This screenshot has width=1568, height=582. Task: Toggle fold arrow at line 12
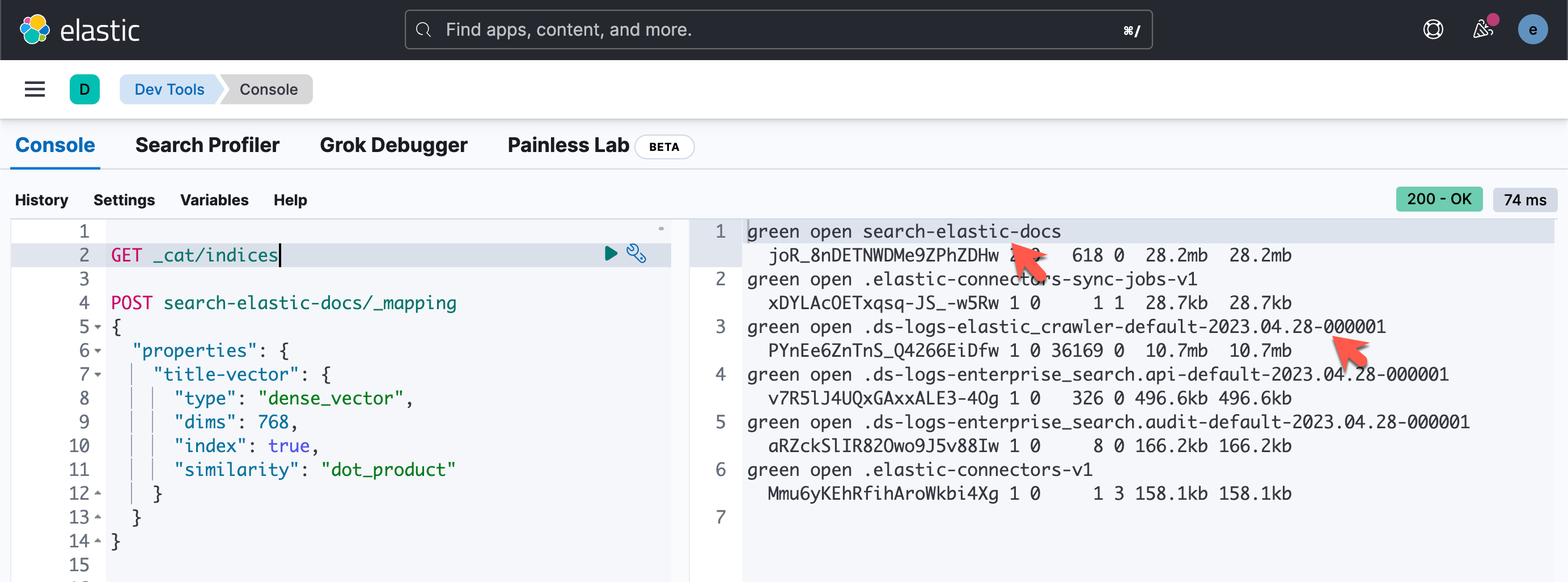[x=98, y=493]
